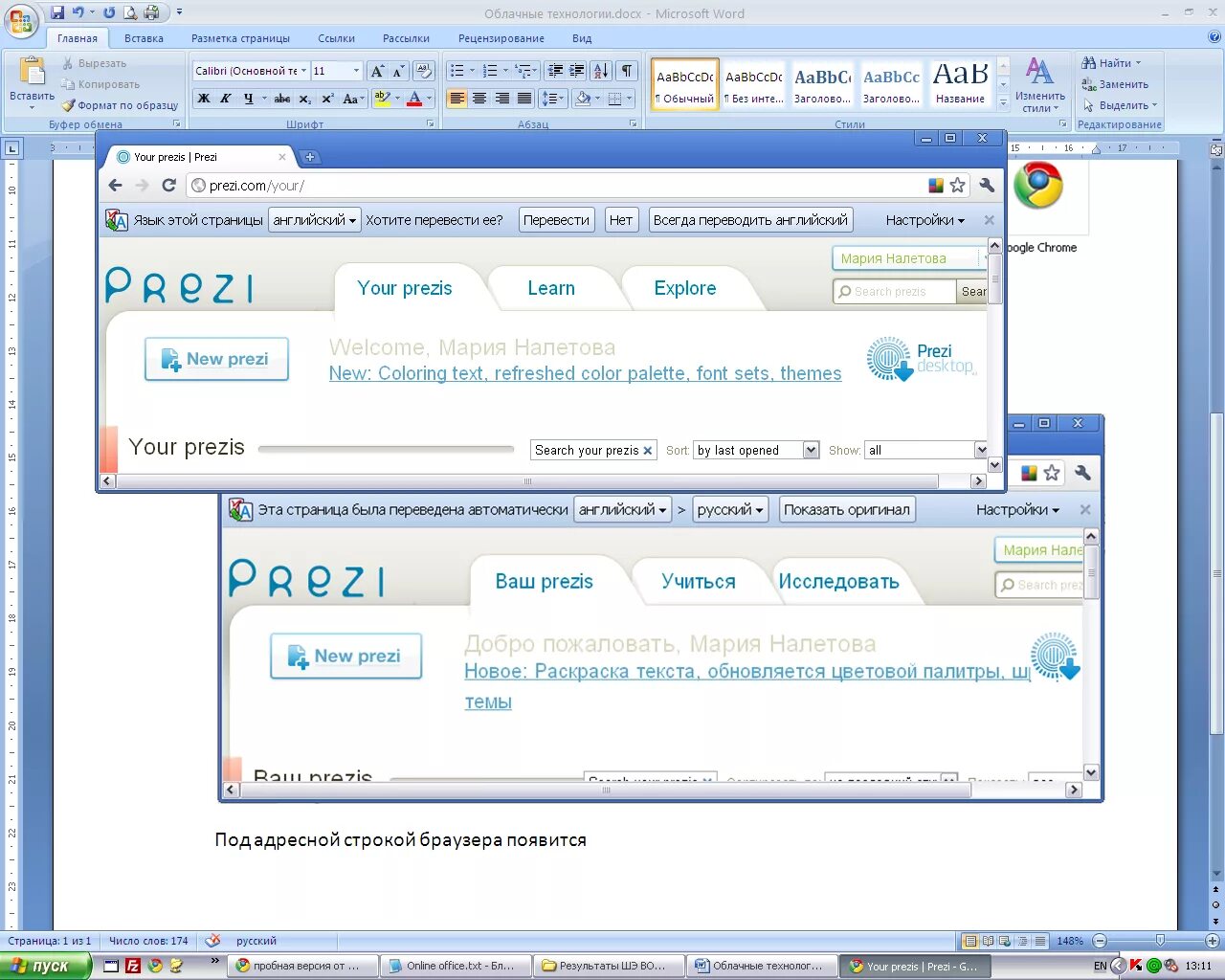Switch to Вставка ribbon tab
Screen dimensions: 1225x980
click(x=144, y=38)
